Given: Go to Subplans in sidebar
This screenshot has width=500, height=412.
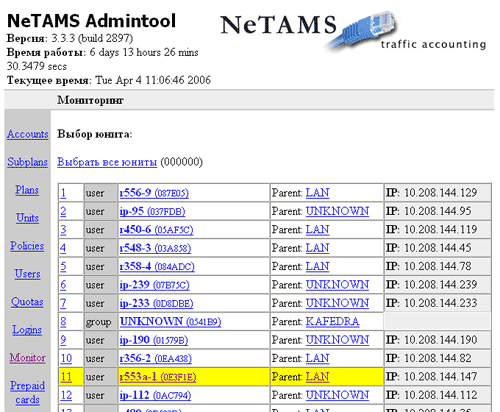Looking at the screenshot, I should click(27, 162).
